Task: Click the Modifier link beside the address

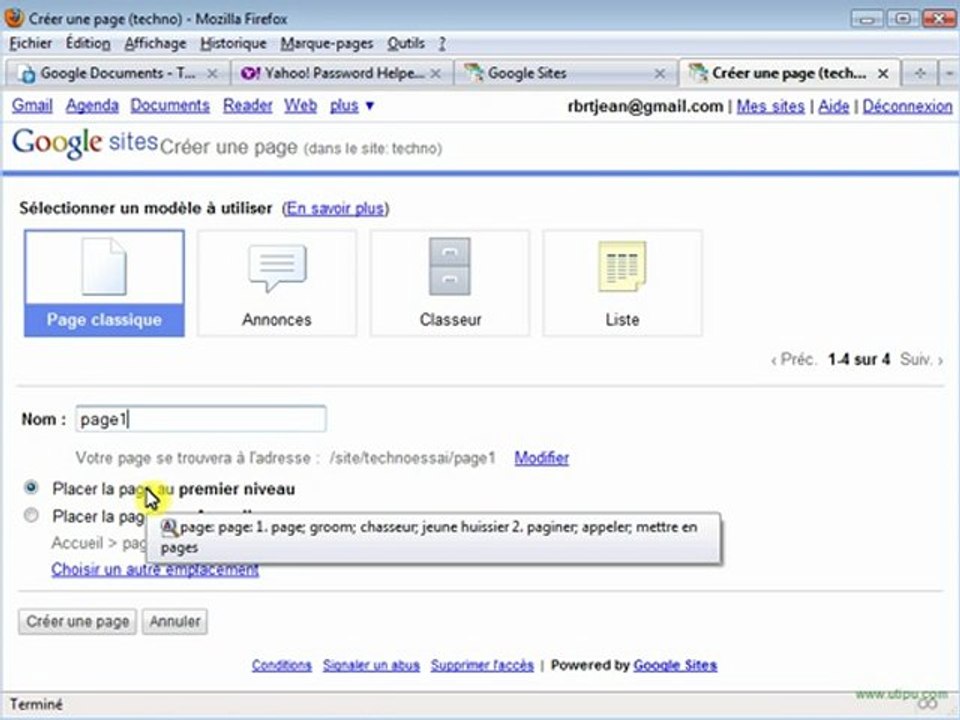Action: pos(541,458)
